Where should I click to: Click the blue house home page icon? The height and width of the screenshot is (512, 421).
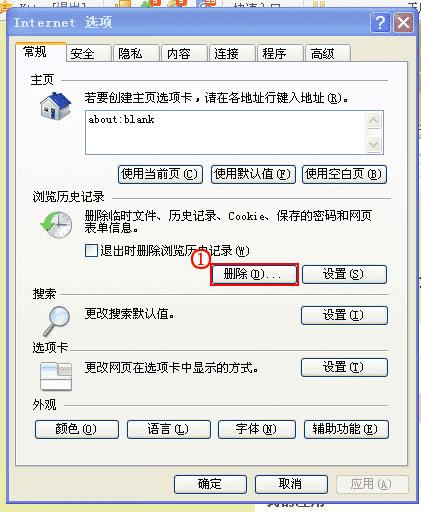56,106
